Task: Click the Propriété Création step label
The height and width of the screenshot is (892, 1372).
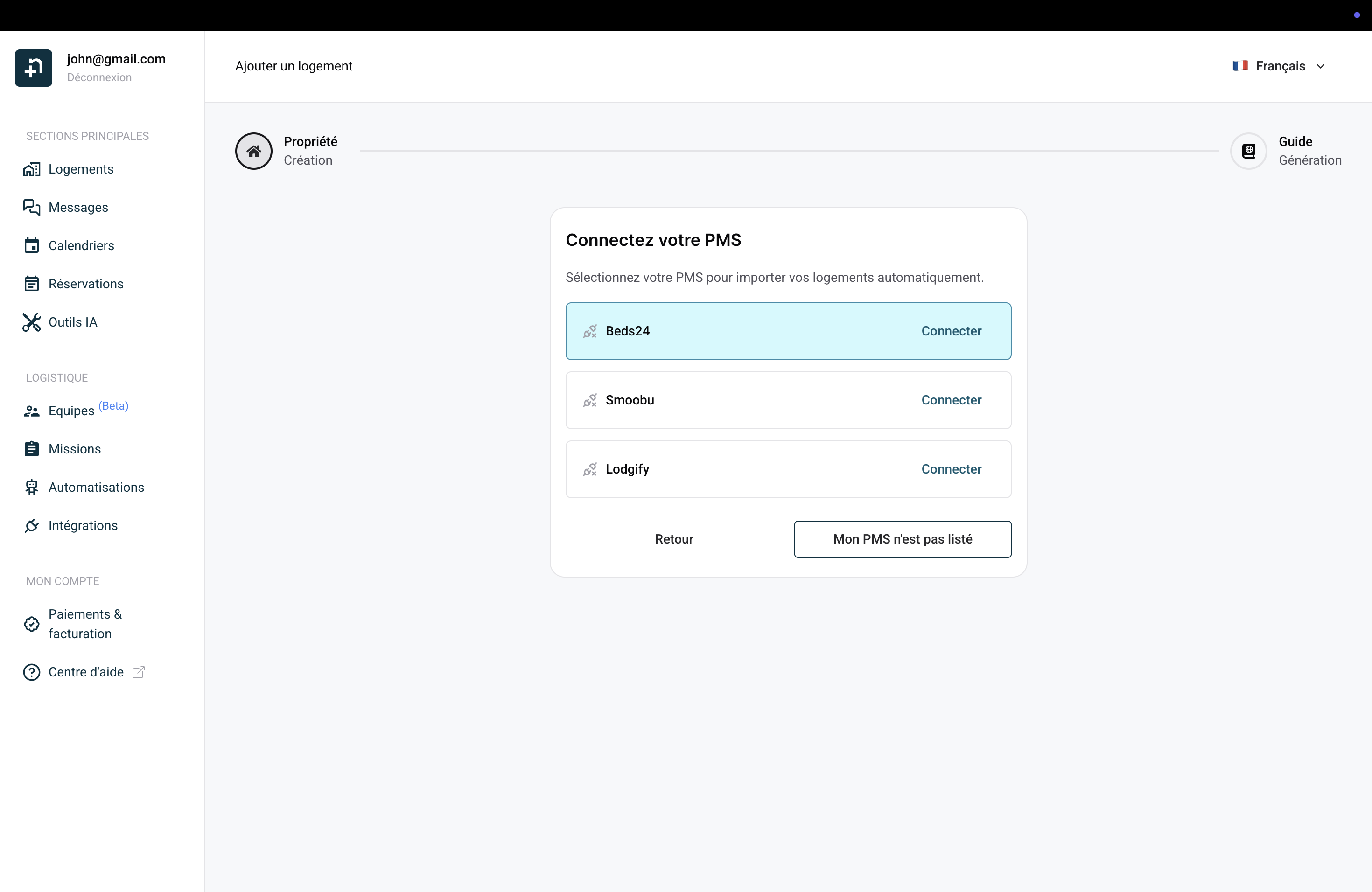Action: coord(310,151)
